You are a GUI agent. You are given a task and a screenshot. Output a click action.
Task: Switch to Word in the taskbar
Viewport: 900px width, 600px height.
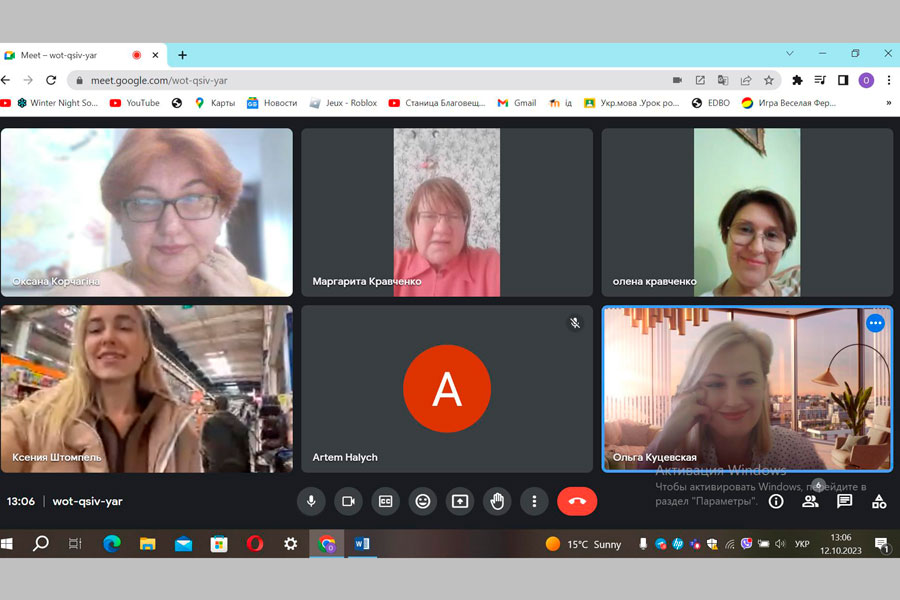pos(362,544)
